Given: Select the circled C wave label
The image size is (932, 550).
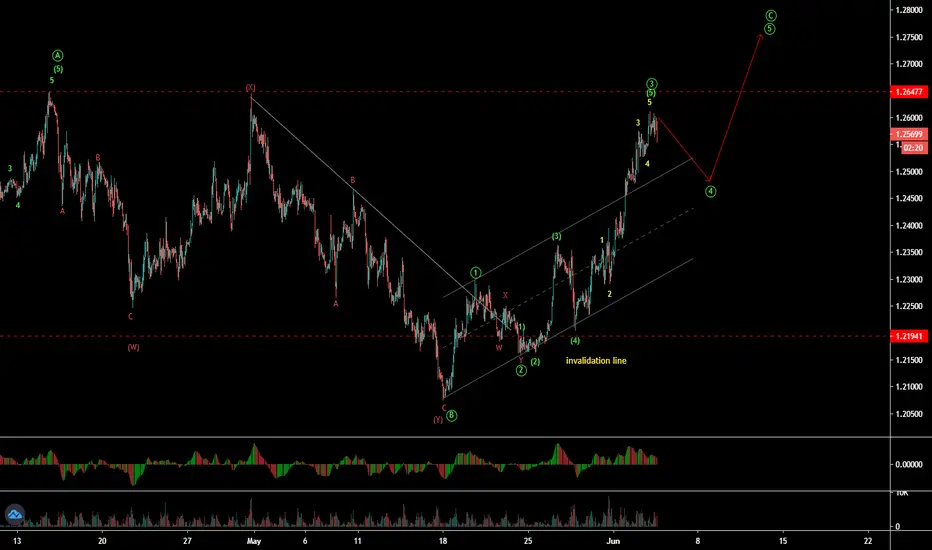Looking at the screenshot, I should [770, 15].
